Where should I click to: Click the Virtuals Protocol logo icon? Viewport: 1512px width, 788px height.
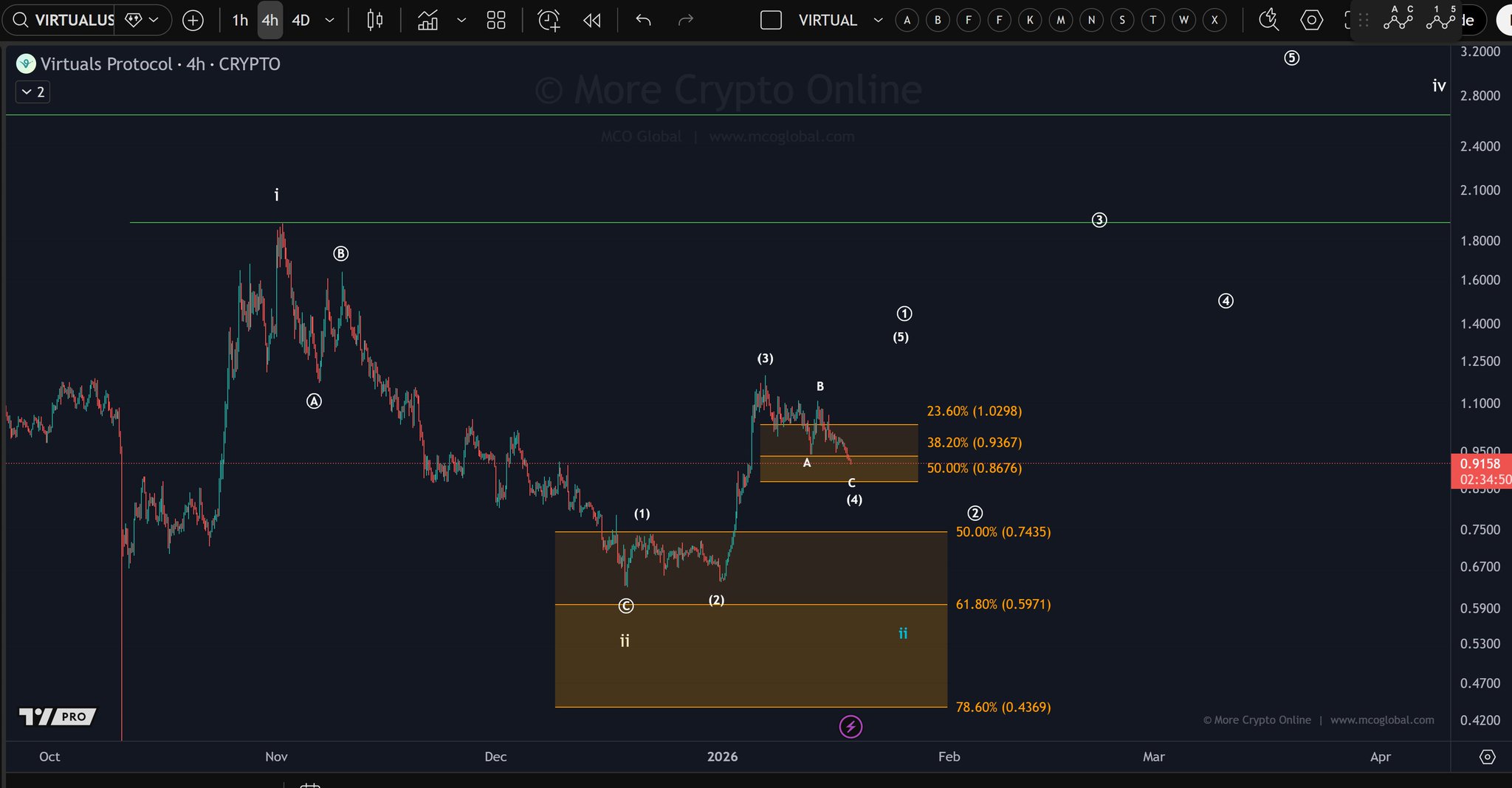coord(26,64)
